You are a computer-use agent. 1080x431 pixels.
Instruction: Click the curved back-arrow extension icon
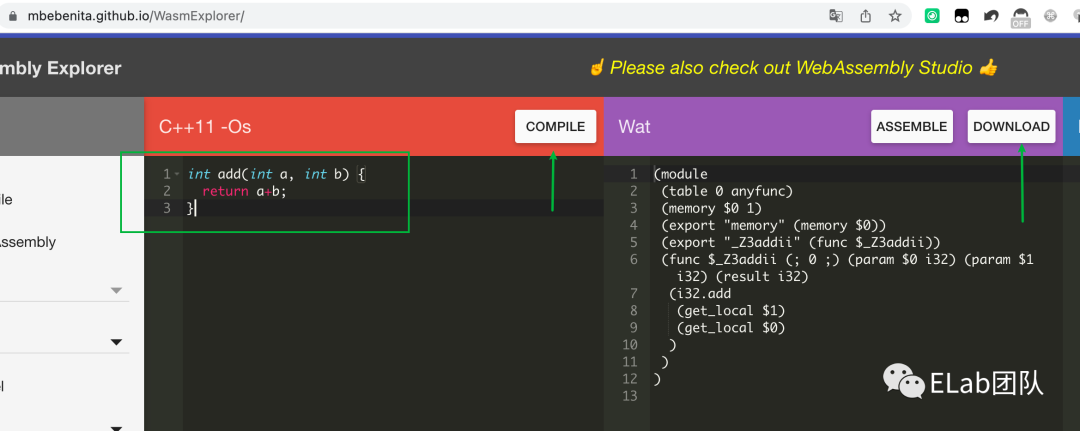(x=990, y=16)
